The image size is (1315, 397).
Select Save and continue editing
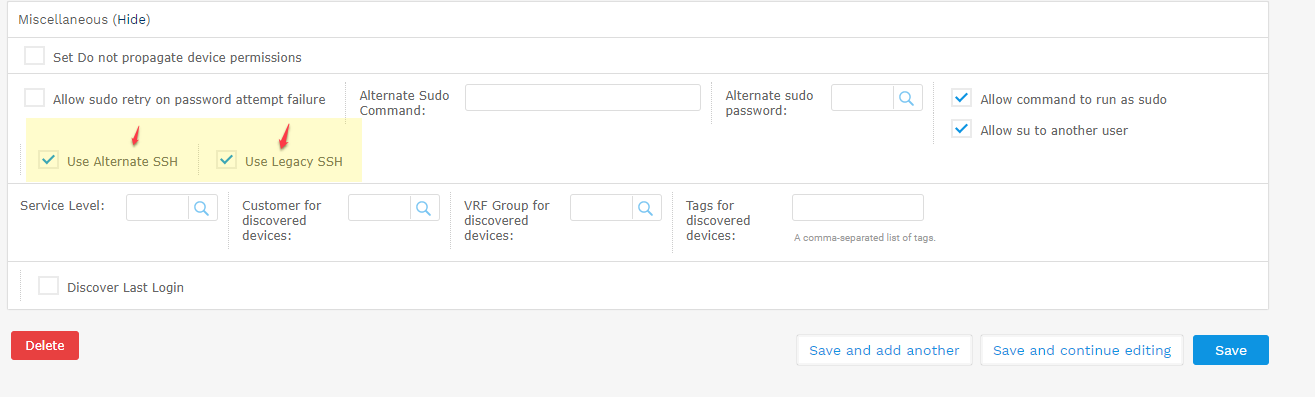click(1082, 350)
